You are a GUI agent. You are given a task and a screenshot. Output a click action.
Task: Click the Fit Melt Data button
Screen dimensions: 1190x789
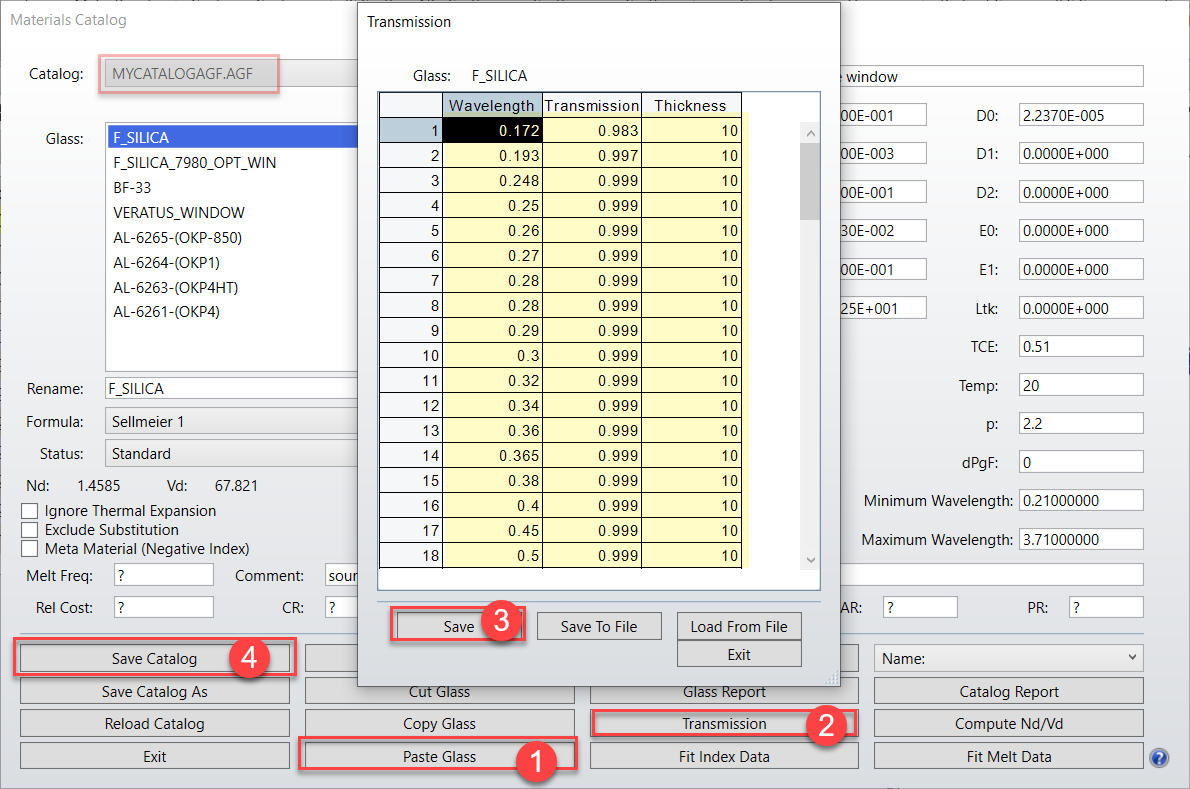coord(1009,756)
